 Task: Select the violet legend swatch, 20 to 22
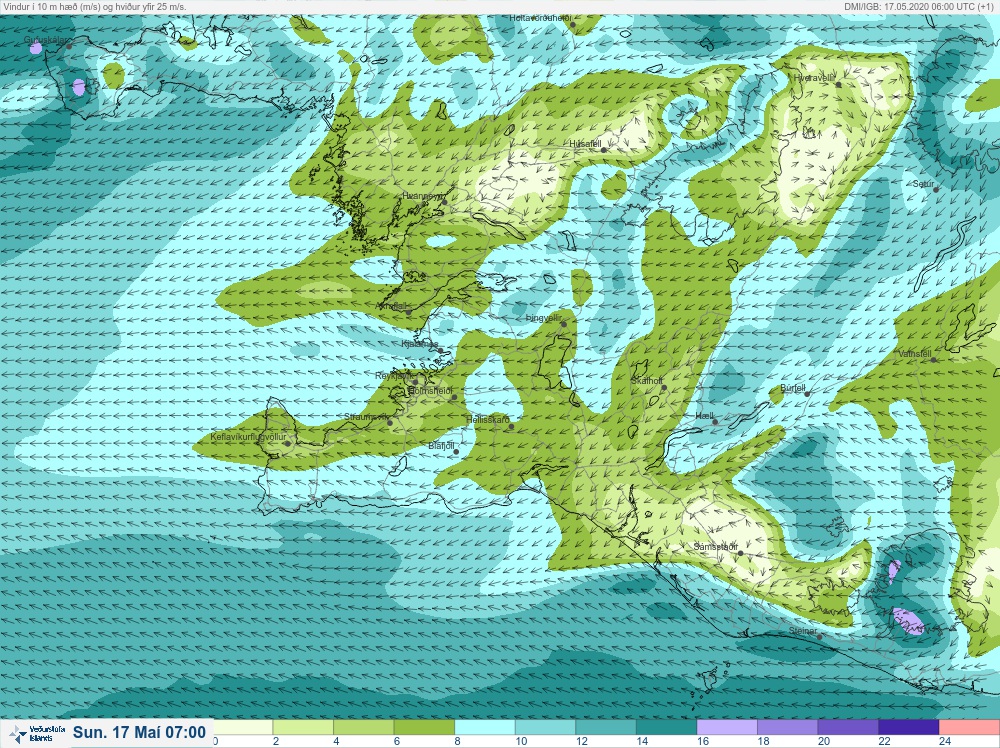pos(848,728)
